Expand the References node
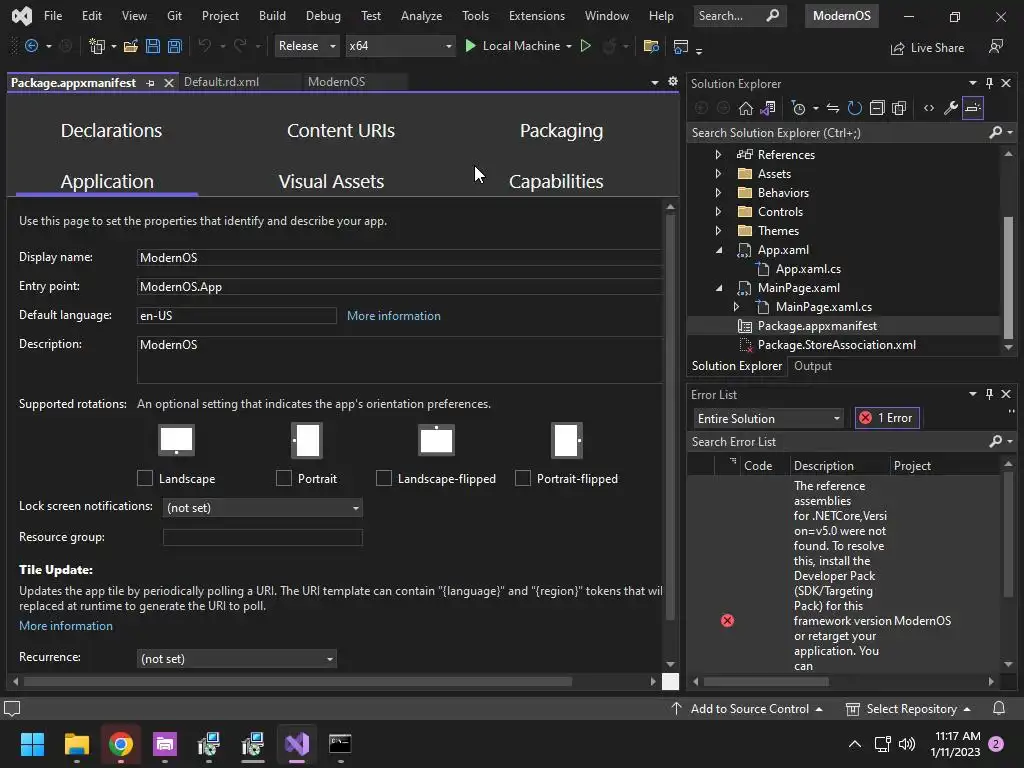This screenshot has height=768, width=1024. click(718, 155)
